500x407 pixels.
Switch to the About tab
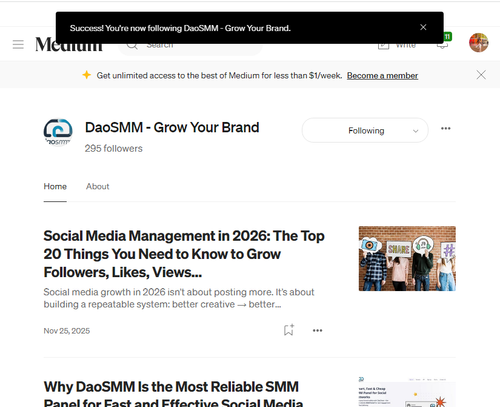tap(97, 186)
